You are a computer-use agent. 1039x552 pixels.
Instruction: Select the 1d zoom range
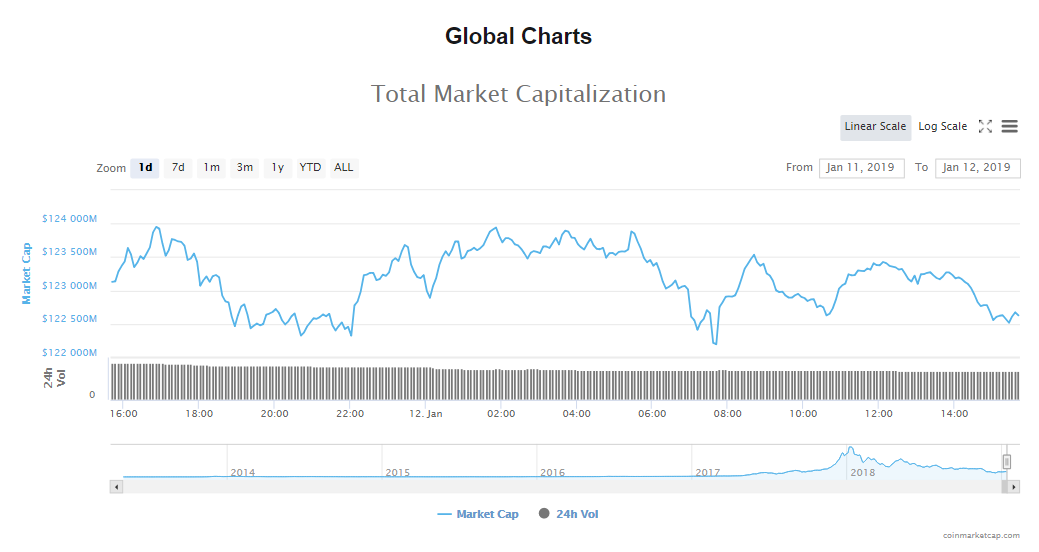(x=146, y=167)
